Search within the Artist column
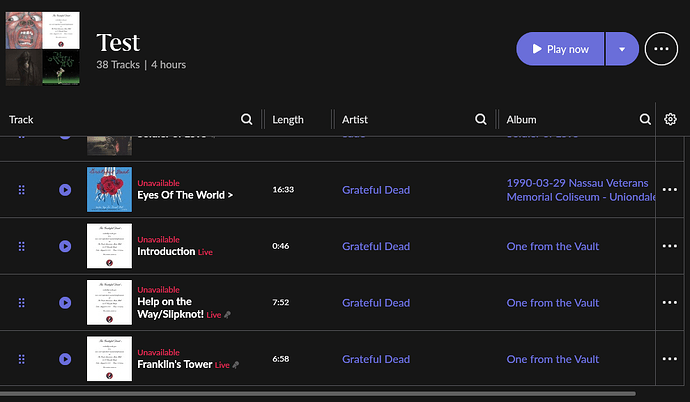This screenshot has height=402, width=690. 481,120
